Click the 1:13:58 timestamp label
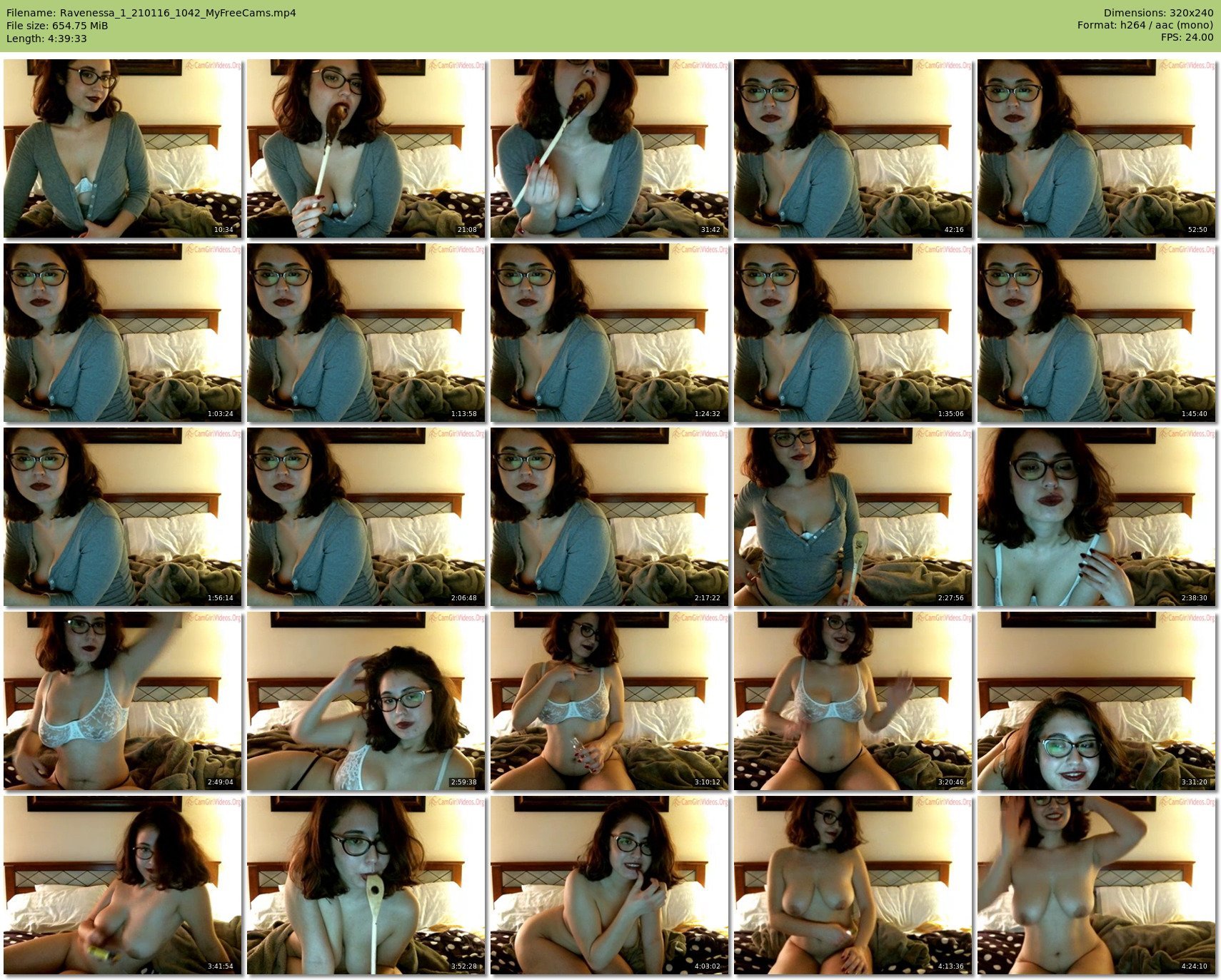Screen dimensions: 1221x980 [463, 414]
